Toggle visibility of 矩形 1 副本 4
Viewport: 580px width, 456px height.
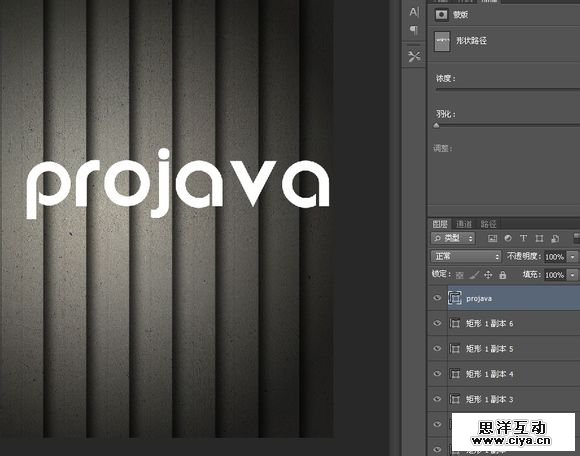(437, 374)
